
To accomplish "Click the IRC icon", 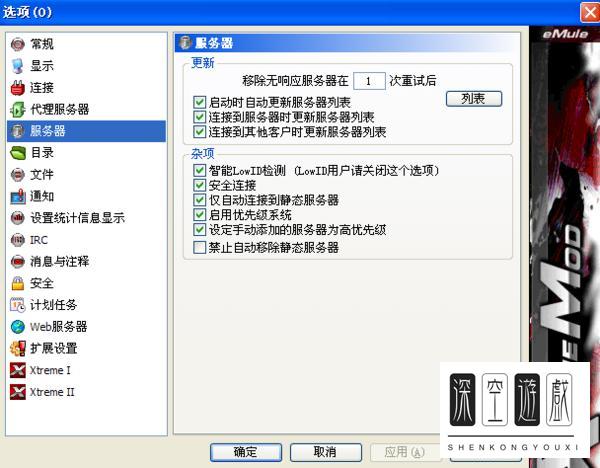I will pyautogui.click(x=18, y=240).
